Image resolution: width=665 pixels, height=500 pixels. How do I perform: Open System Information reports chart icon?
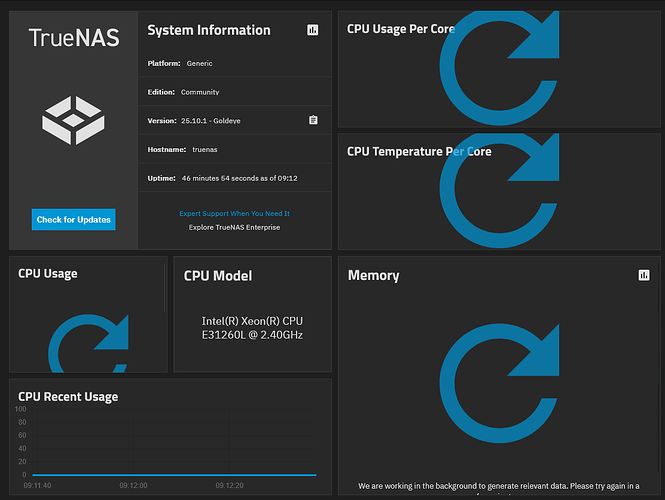click(x=313, y=30)
